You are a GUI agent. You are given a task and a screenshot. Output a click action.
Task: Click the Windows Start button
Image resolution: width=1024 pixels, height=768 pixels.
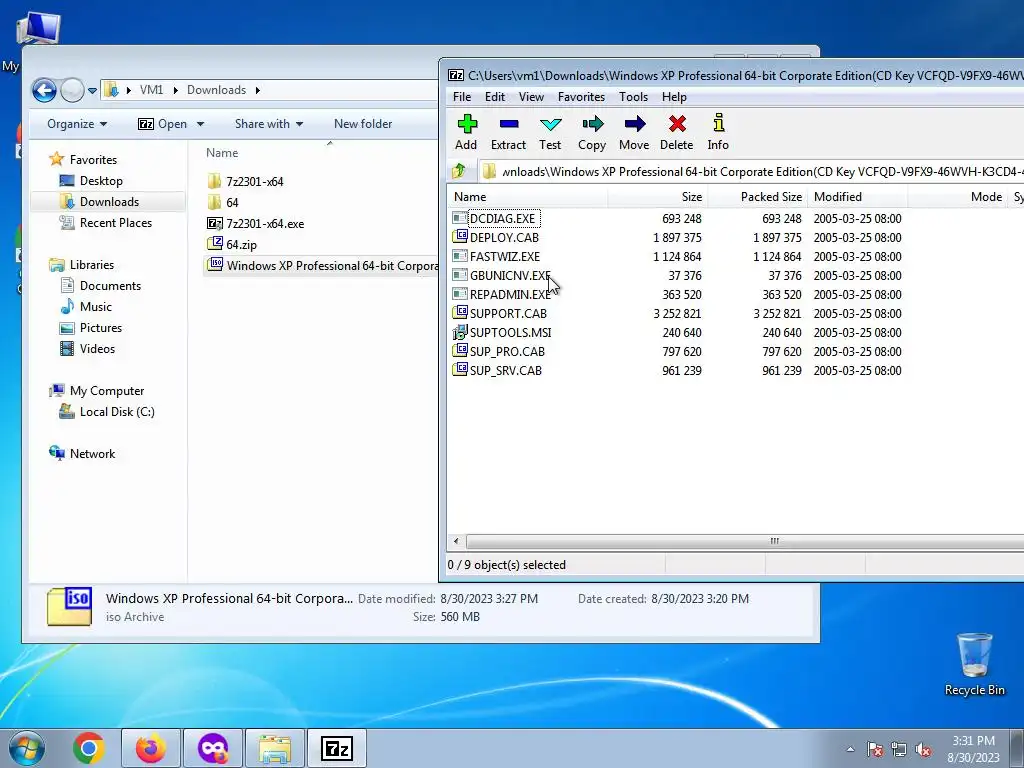point(27,748)
